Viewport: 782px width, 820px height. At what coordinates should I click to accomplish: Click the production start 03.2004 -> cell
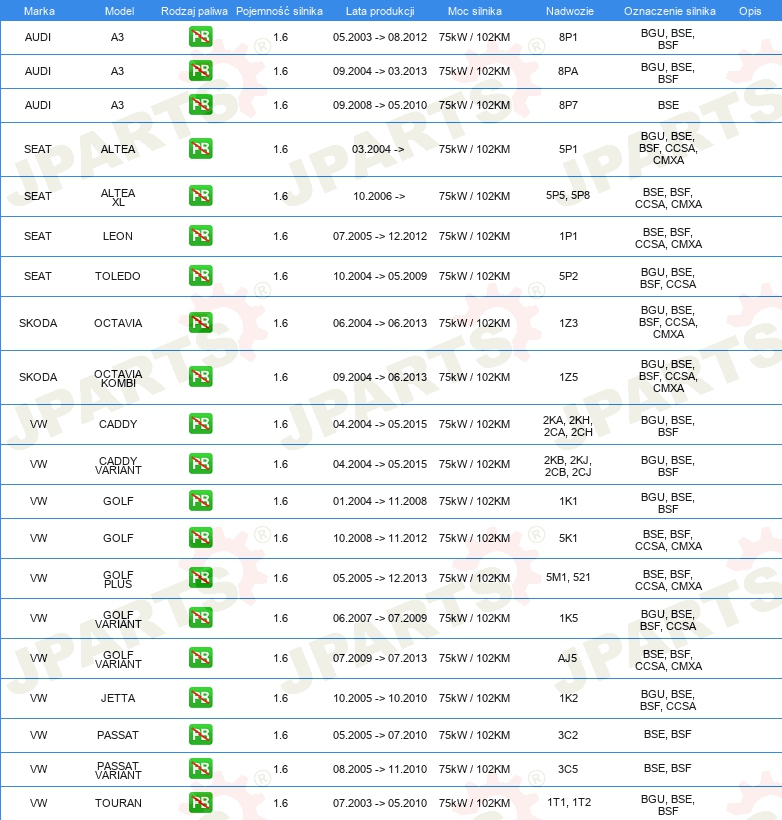click(378, 149)
